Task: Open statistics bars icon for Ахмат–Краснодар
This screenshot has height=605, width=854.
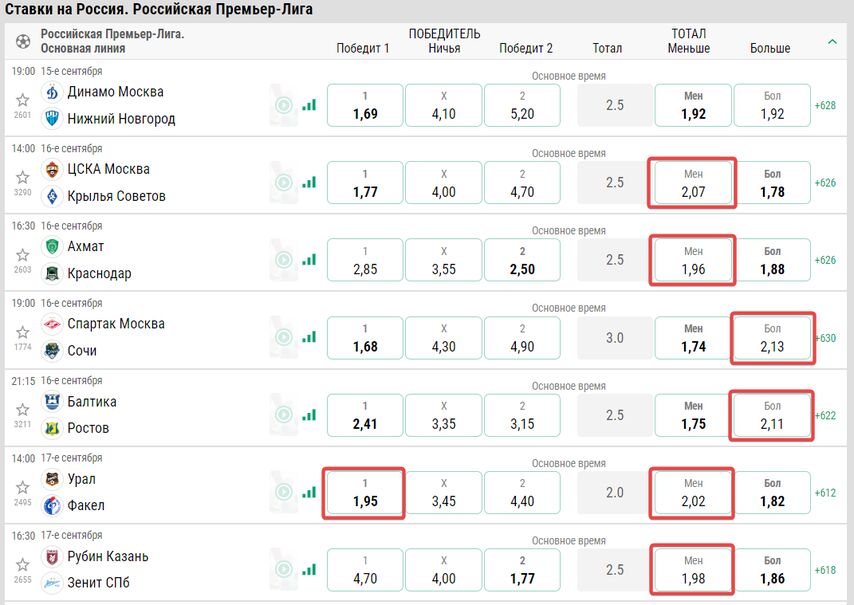Action: point(309,260)
